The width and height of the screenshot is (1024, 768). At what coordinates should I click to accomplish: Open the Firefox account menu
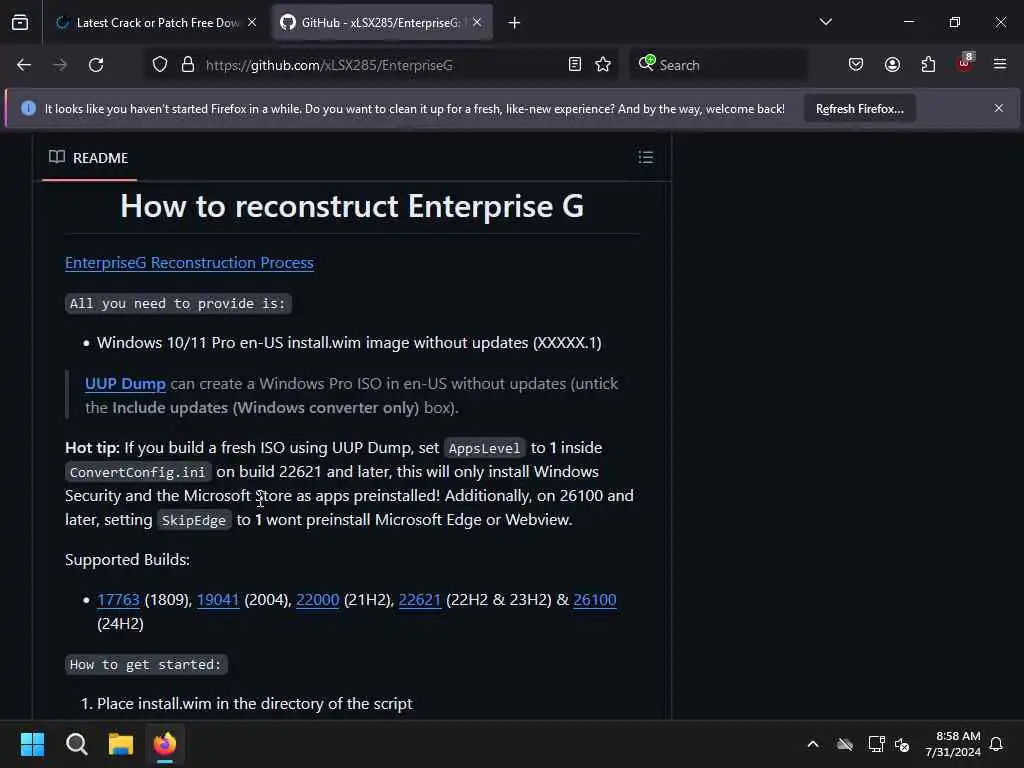click(x=892, y=65)
